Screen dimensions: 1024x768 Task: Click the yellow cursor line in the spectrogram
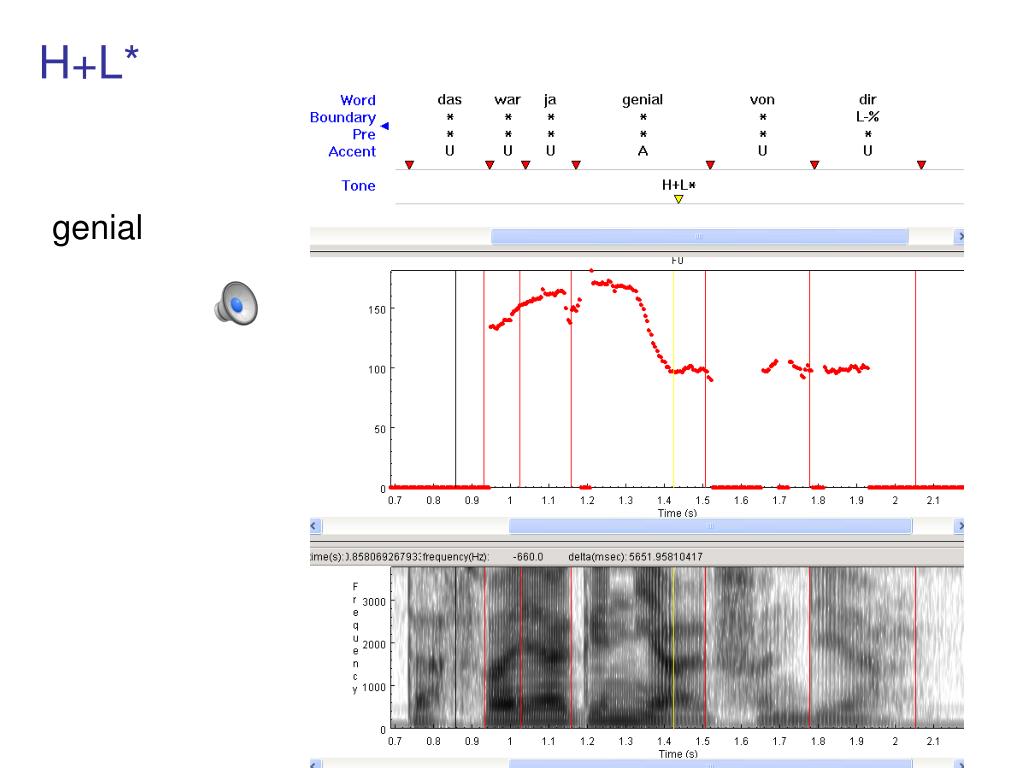pyautogui.click(x=673, y=647)
